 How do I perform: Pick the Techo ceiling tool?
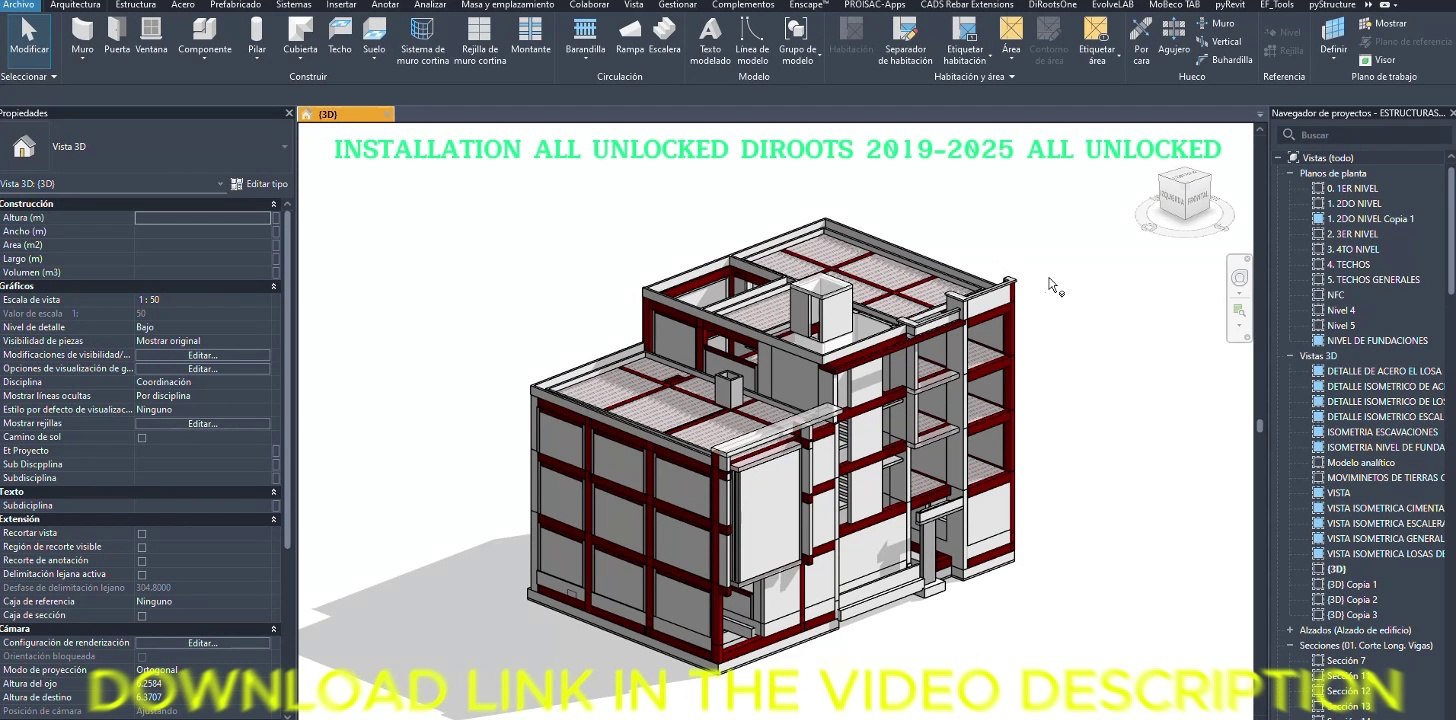click(340, 37)
